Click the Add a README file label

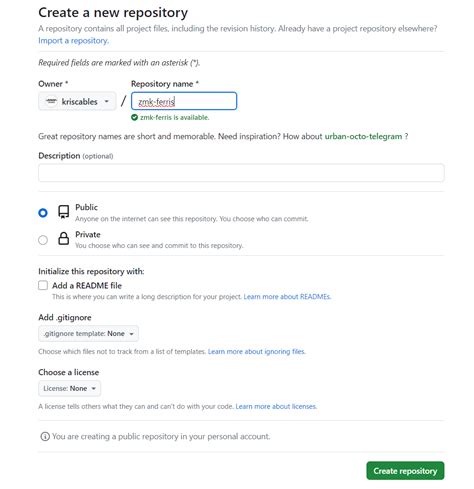(x=87, y=286)
